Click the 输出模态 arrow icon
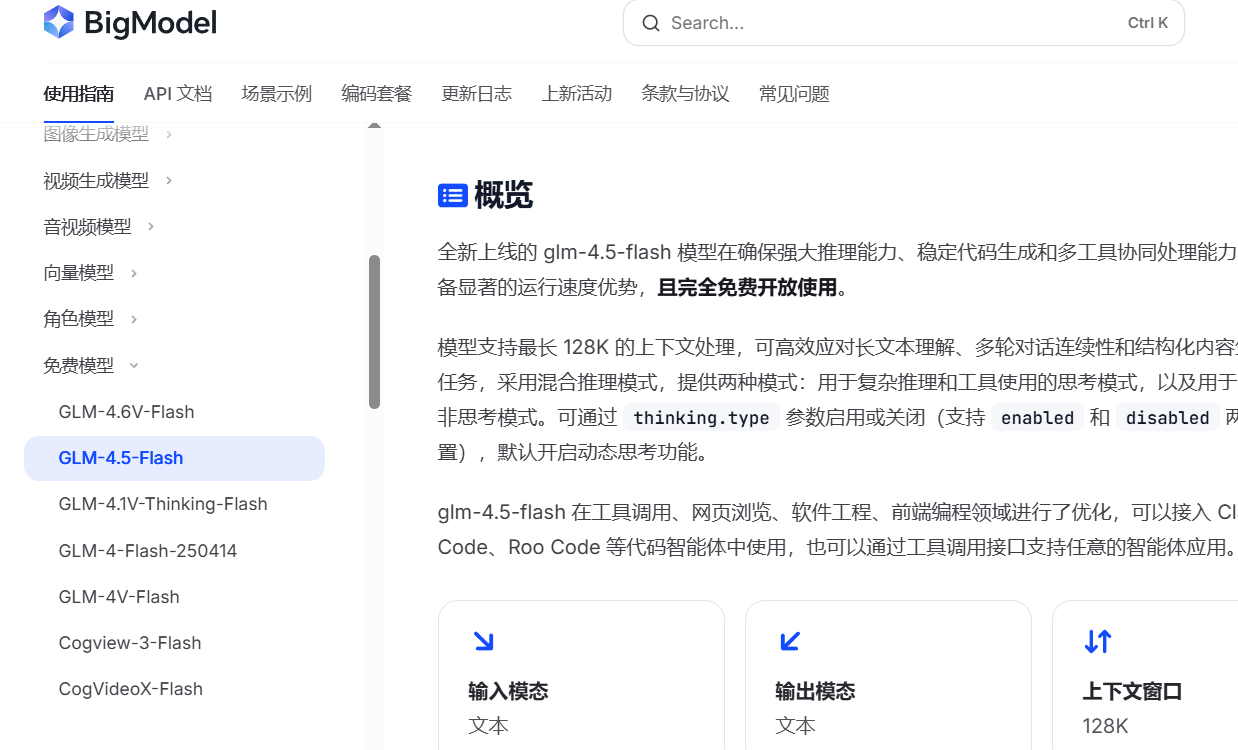The width and height of the screenshot is (1238, 750). 790,641
